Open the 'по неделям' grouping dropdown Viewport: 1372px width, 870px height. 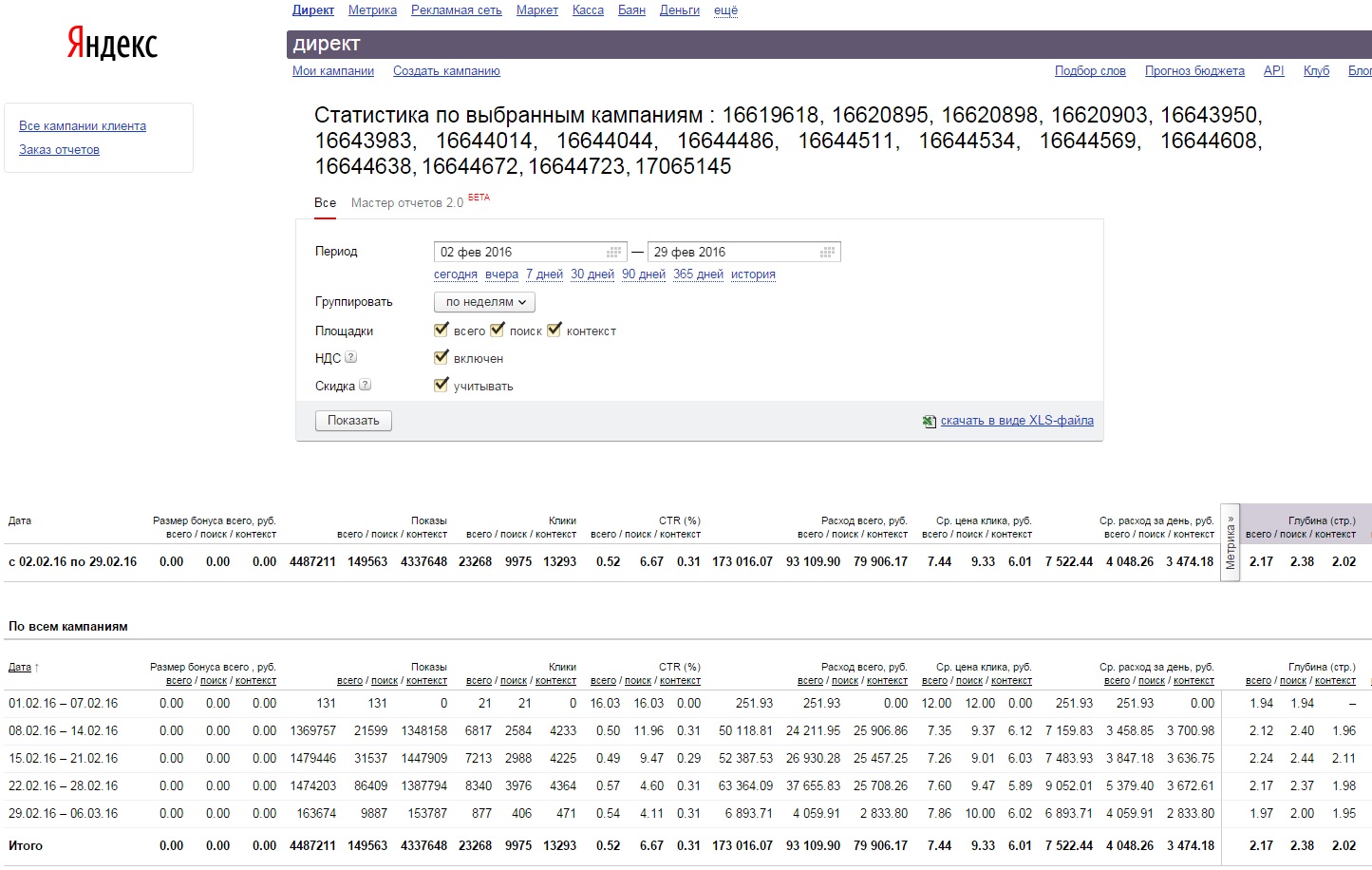pyautogui.click(x=484, y=302)
